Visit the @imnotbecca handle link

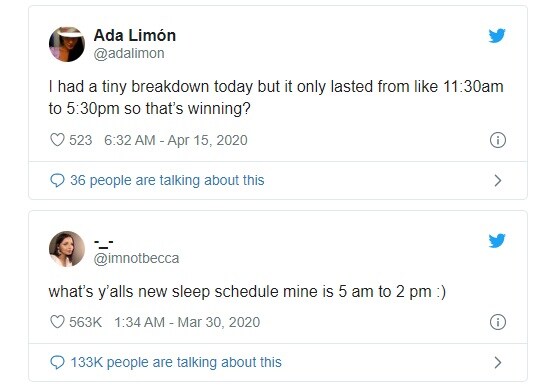point(136,258)
